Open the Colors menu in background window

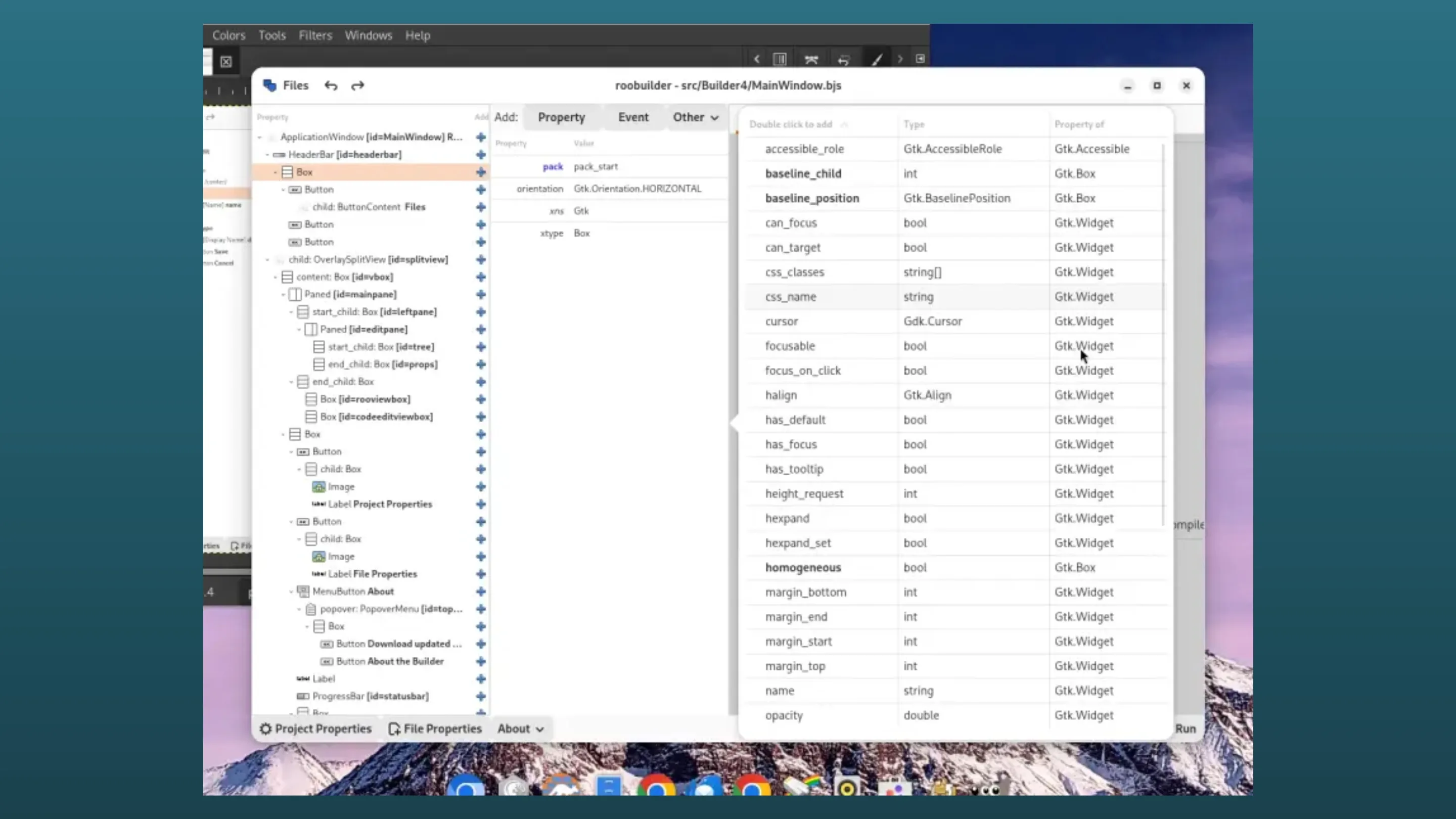(229, 35)
